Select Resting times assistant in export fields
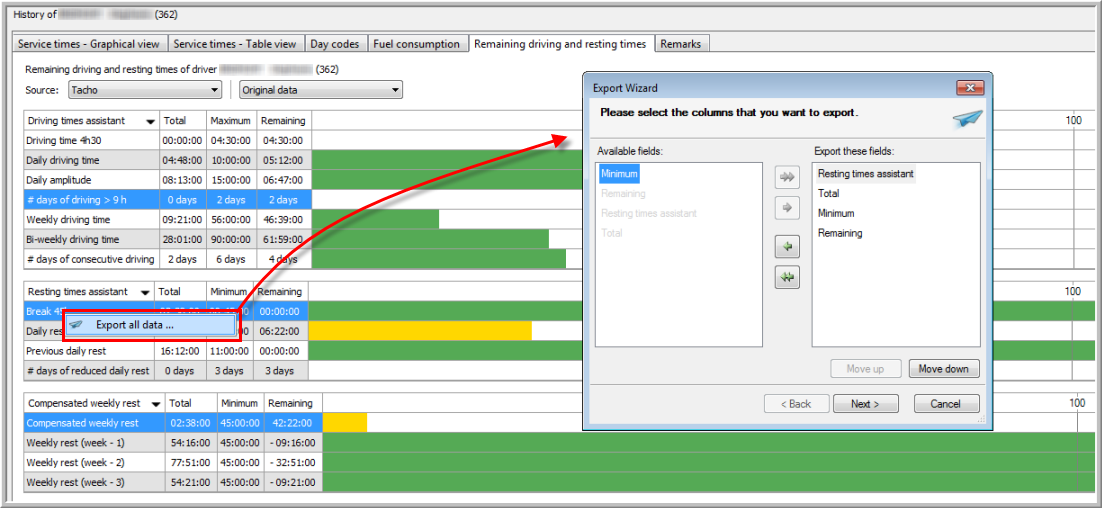Viewport: 1102px width, 508px height. coord(865,174)
